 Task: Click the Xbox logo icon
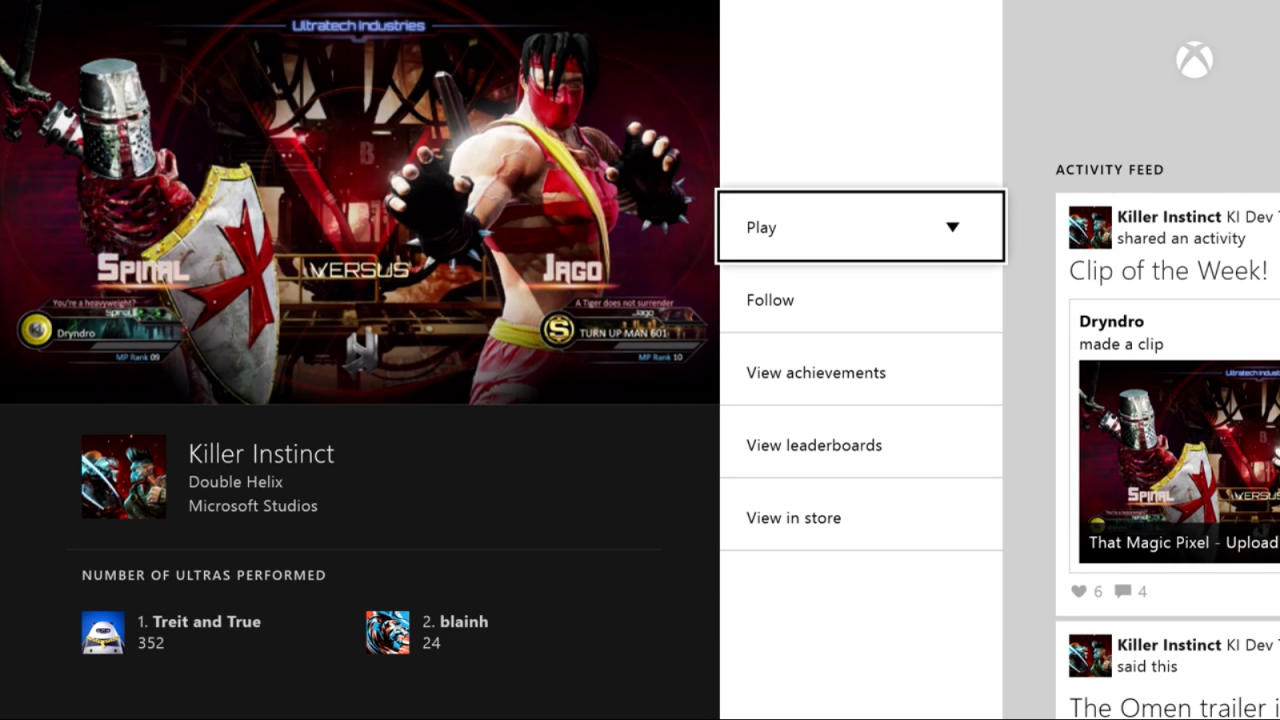pos(1194,60)
